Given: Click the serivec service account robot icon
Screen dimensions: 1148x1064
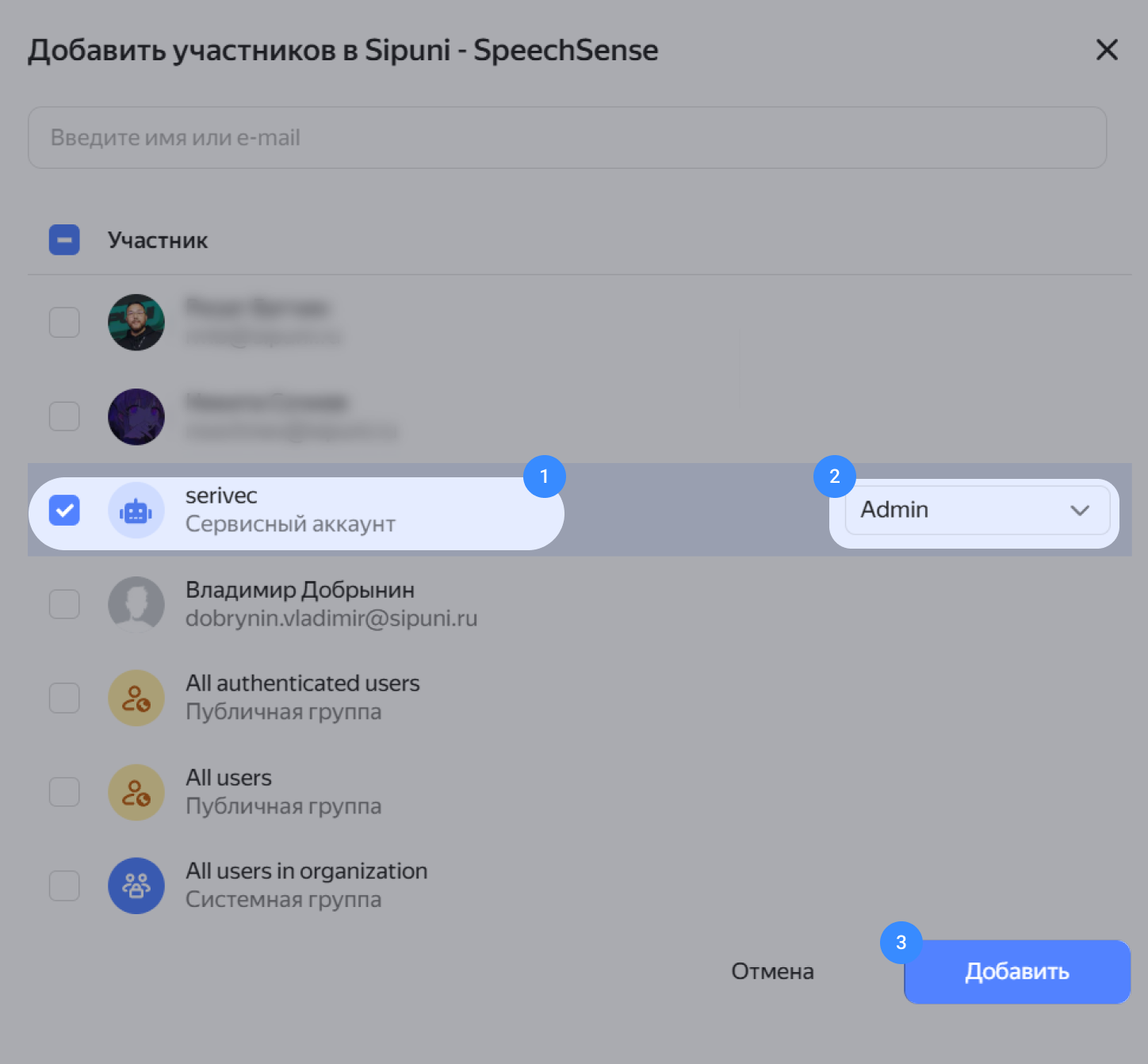Looking at the screenshot, I should point(136,511).
